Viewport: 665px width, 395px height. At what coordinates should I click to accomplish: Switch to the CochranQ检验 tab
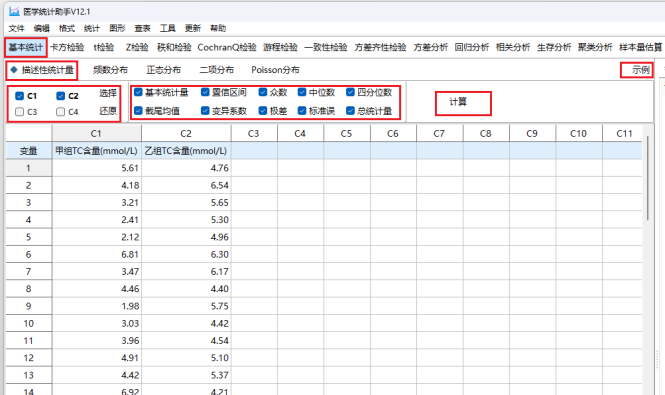pos(227,47)
